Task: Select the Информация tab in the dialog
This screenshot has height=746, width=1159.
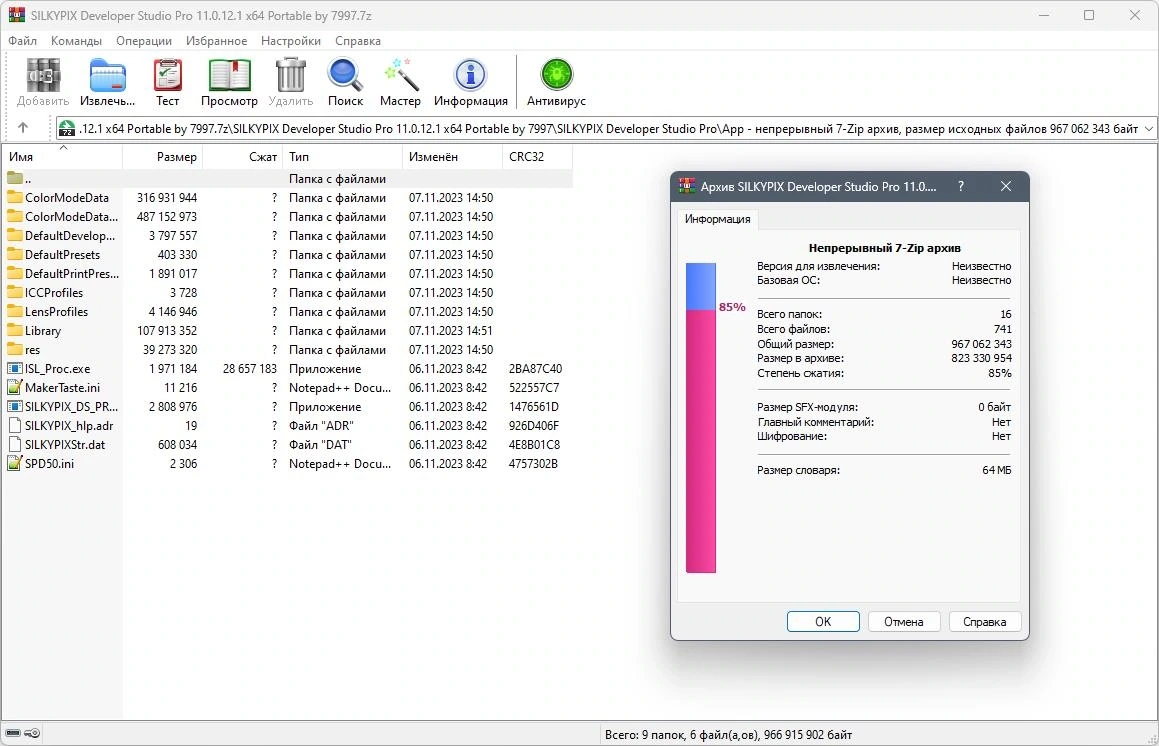Action: click(717, 219)
